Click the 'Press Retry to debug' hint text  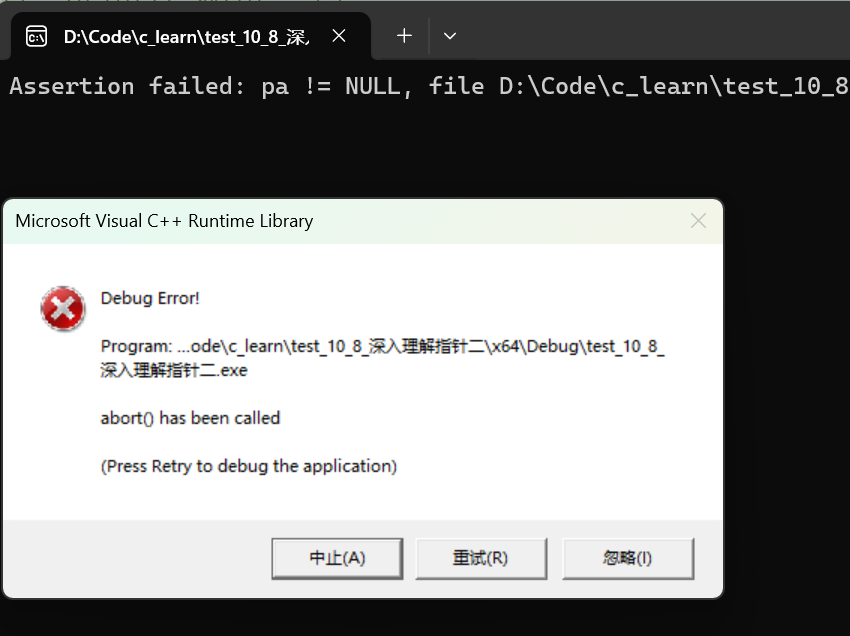[249, 466]
